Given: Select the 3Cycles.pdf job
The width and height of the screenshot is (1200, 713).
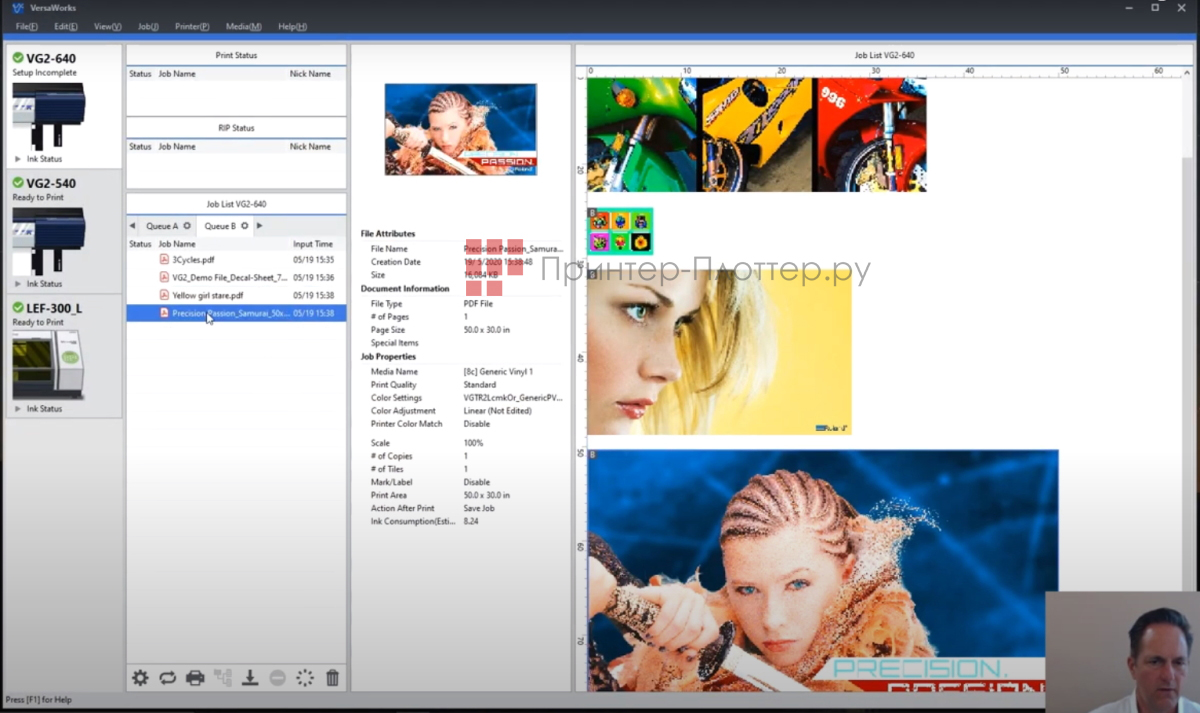Looking at the screenshot, I should click(x=193, y=260).
